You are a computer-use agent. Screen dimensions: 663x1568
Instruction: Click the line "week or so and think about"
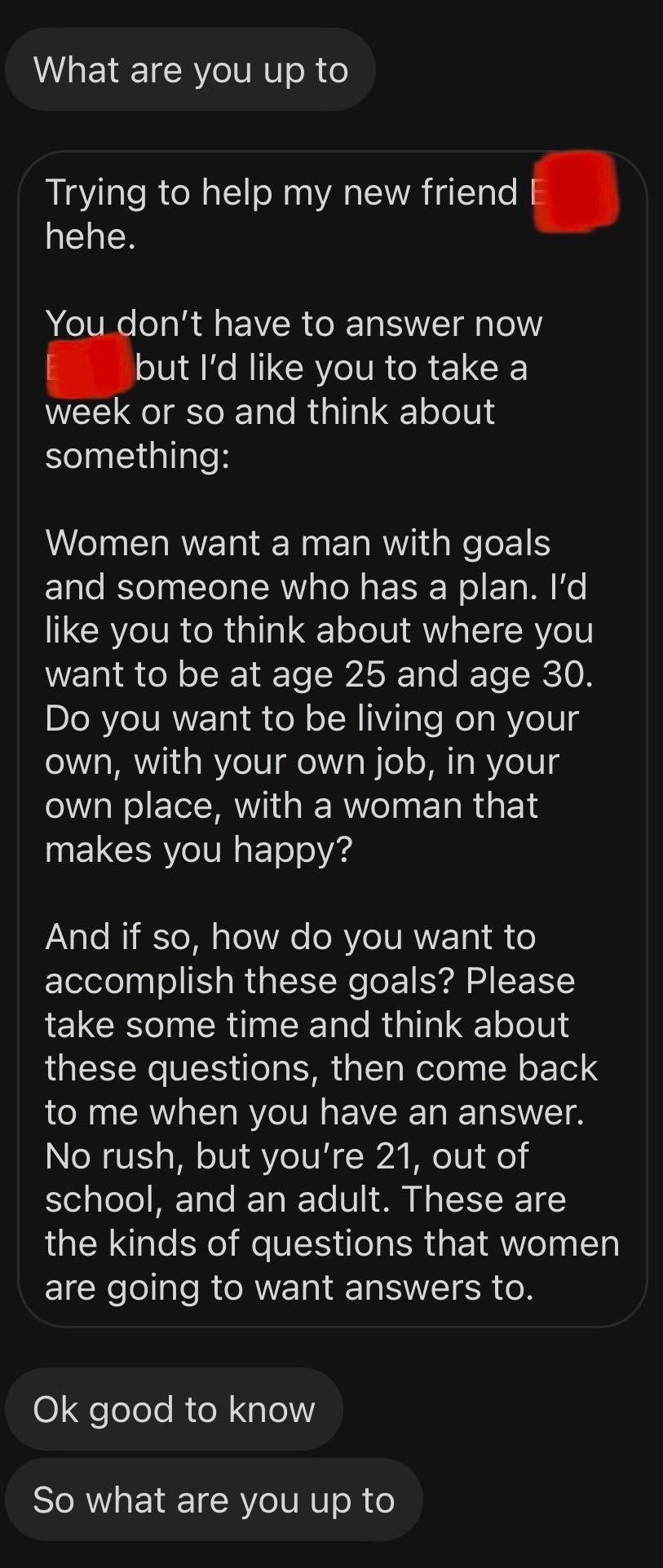pos(270,411)
